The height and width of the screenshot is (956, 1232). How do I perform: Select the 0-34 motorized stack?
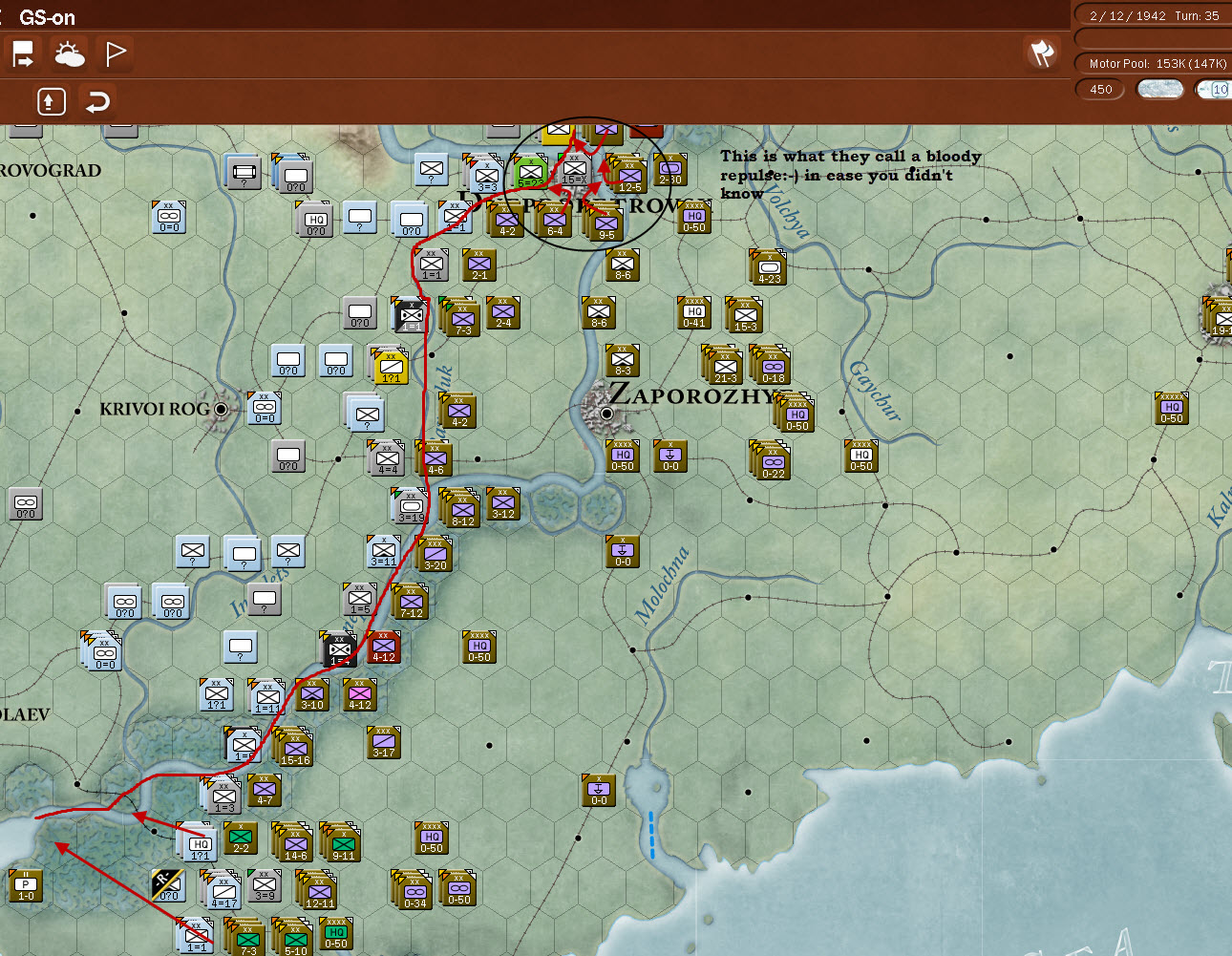[x=415, y=892]
